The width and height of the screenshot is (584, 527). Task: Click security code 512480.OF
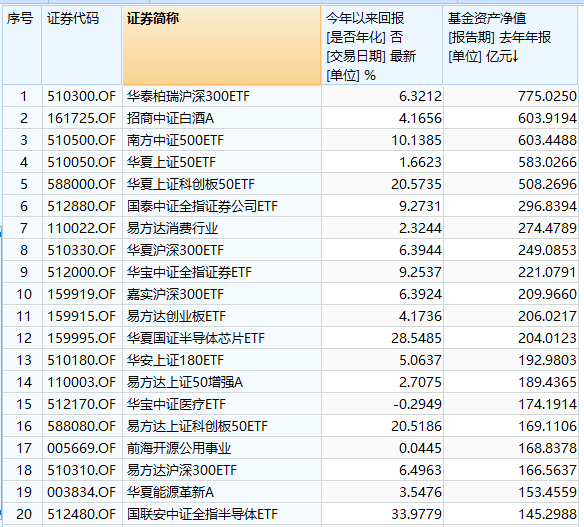tap(82, 514)
